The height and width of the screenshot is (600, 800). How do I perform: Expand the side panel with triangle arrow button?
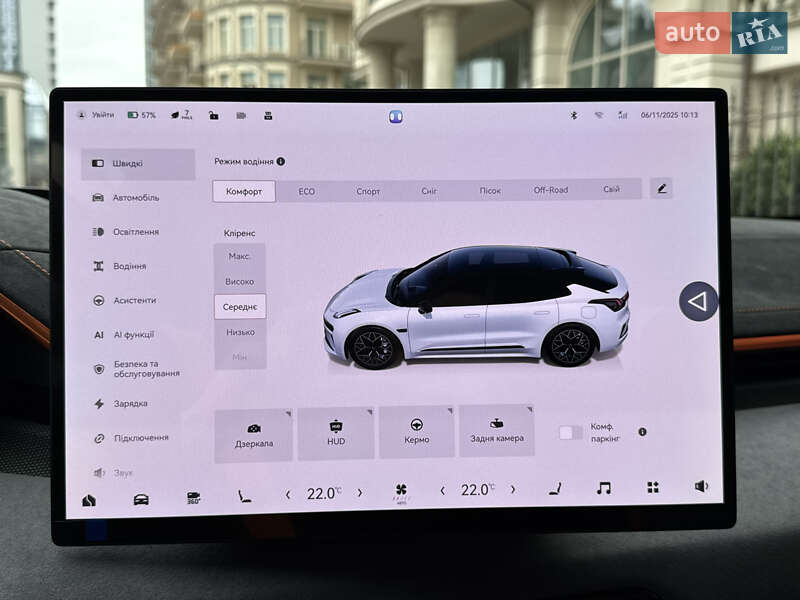click(698, 301)
